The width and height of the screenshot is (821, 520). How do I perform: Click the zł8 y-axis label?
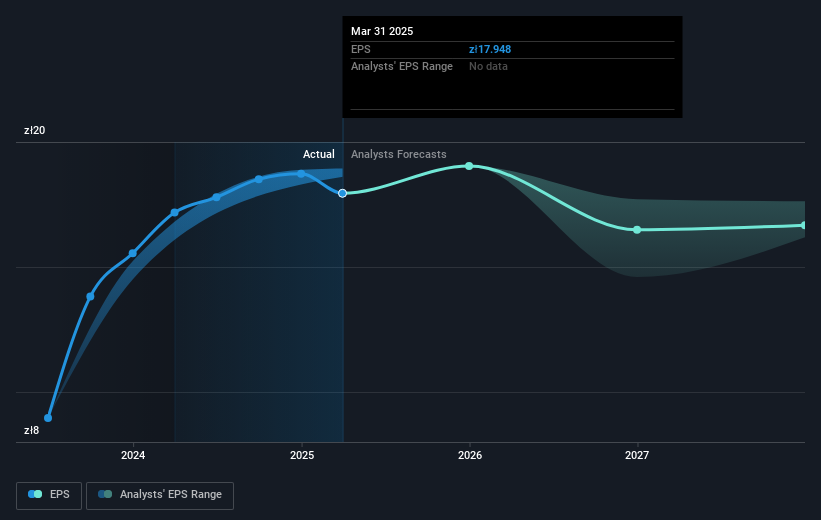(x=31, y=430)
